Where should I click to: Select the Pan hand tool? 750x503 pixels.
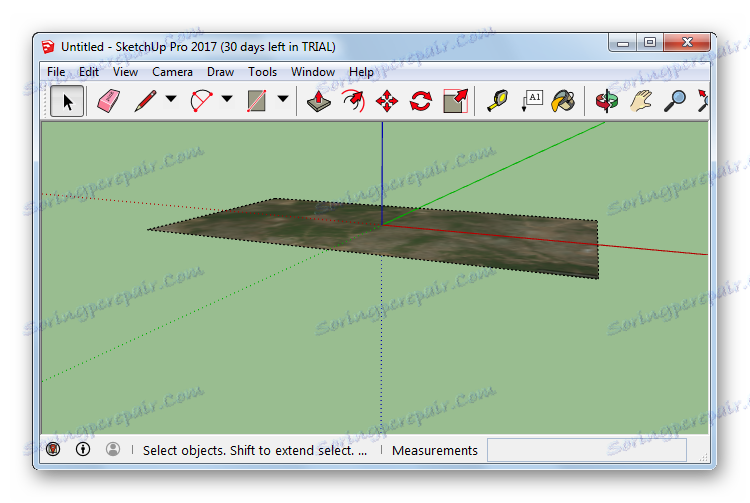(x=641, y=101)
